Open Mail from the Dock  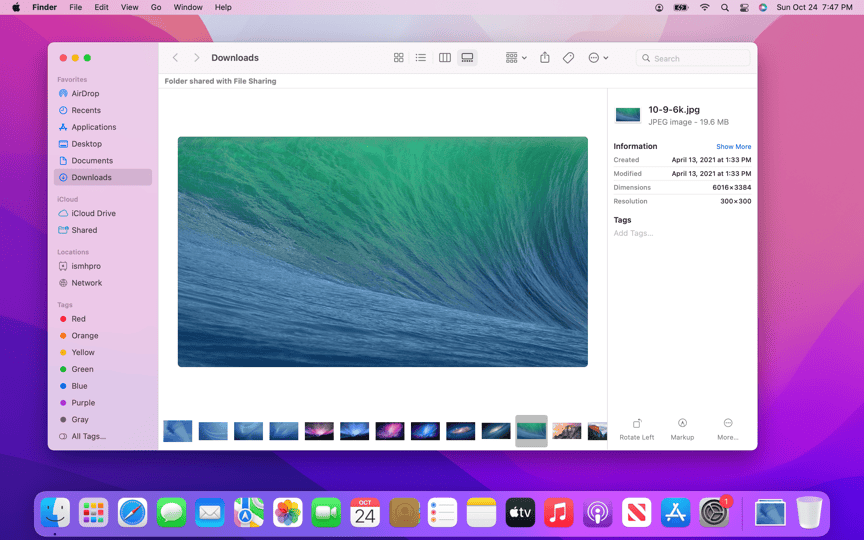click(x=210, y=513)
